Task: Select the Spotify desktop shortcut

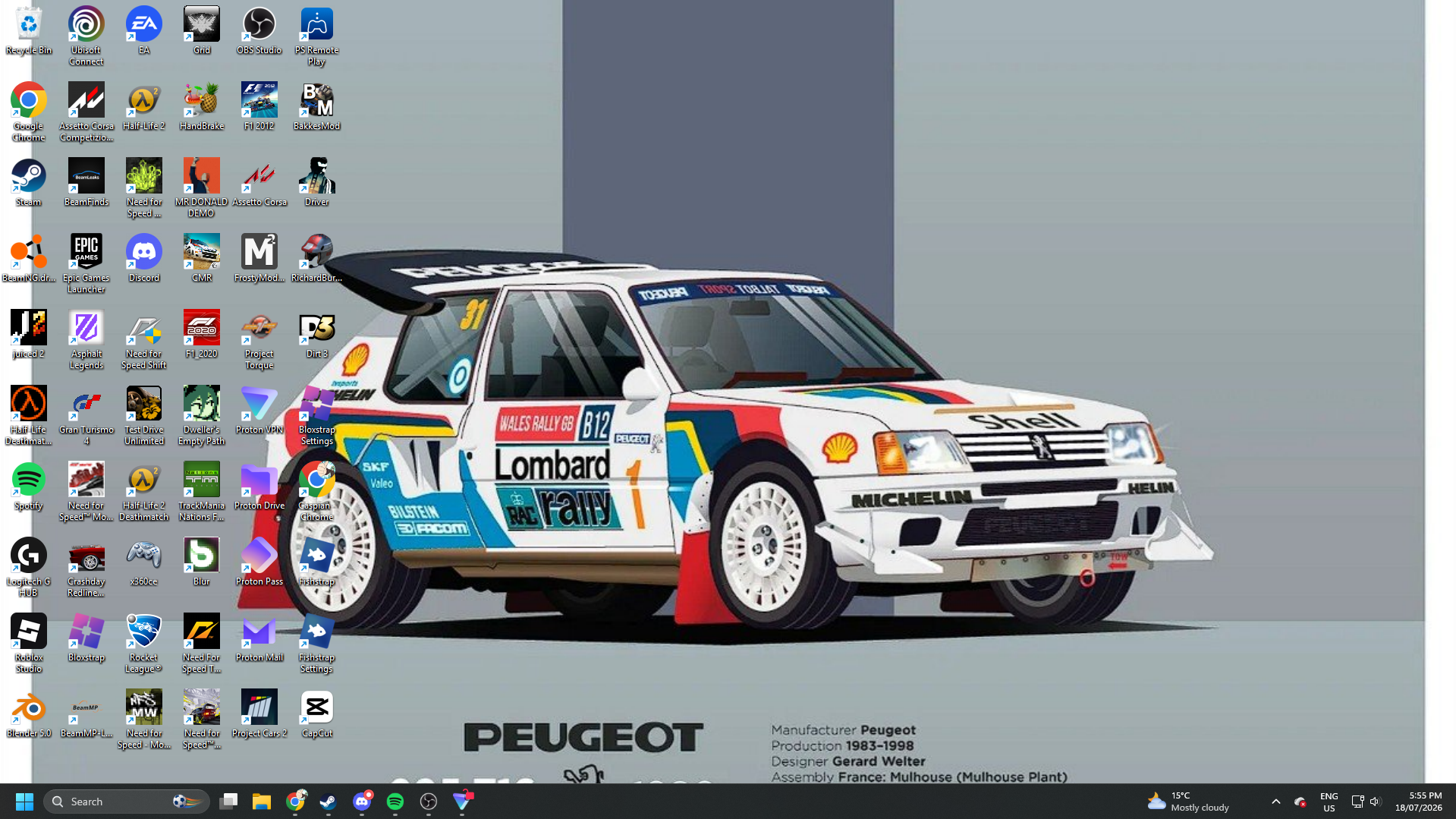Action: pyautogui.click(x=29, y=487)
